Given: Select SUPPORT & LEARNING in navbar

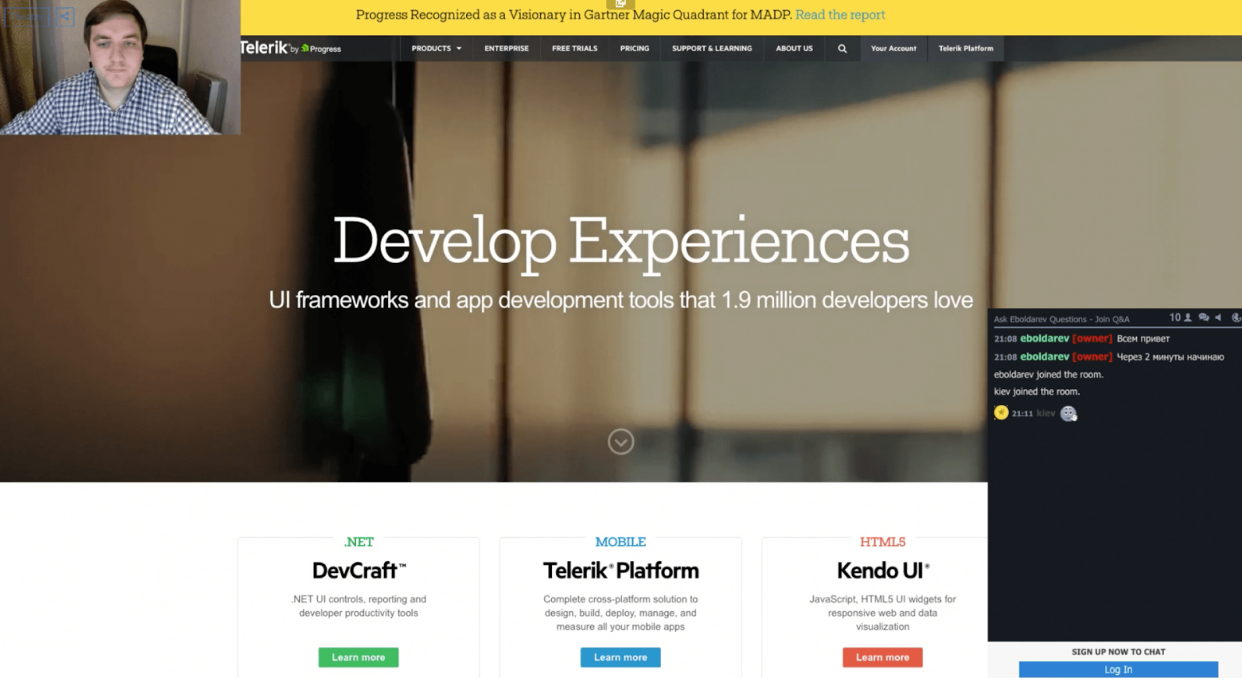Looking at the screenshot, I should pyautogui.click(x=711, y=48).
